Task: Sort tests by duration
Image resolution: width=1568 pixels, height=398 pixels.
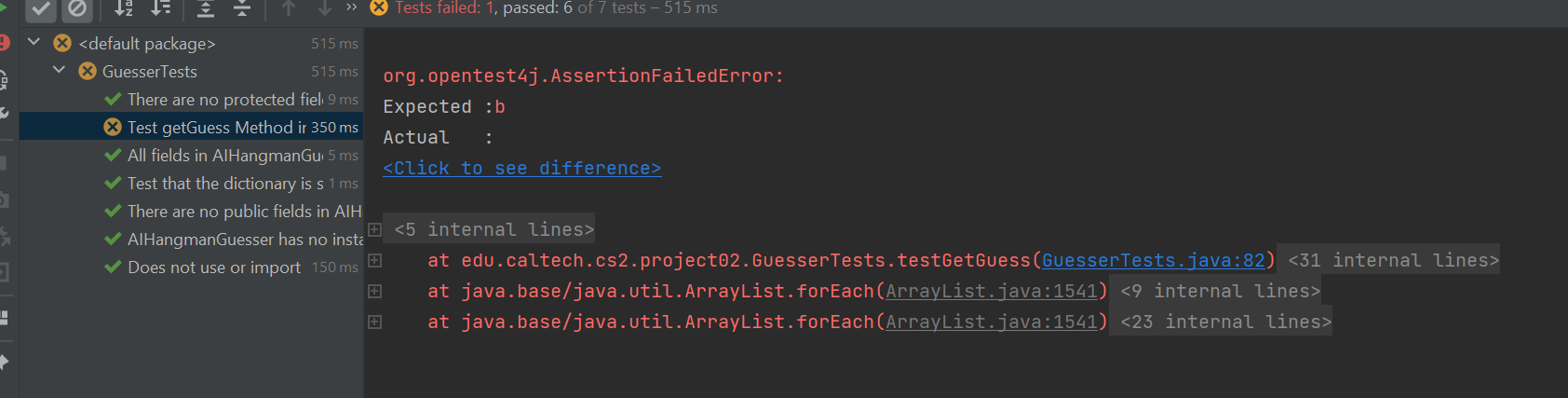Action: (161, 8)
